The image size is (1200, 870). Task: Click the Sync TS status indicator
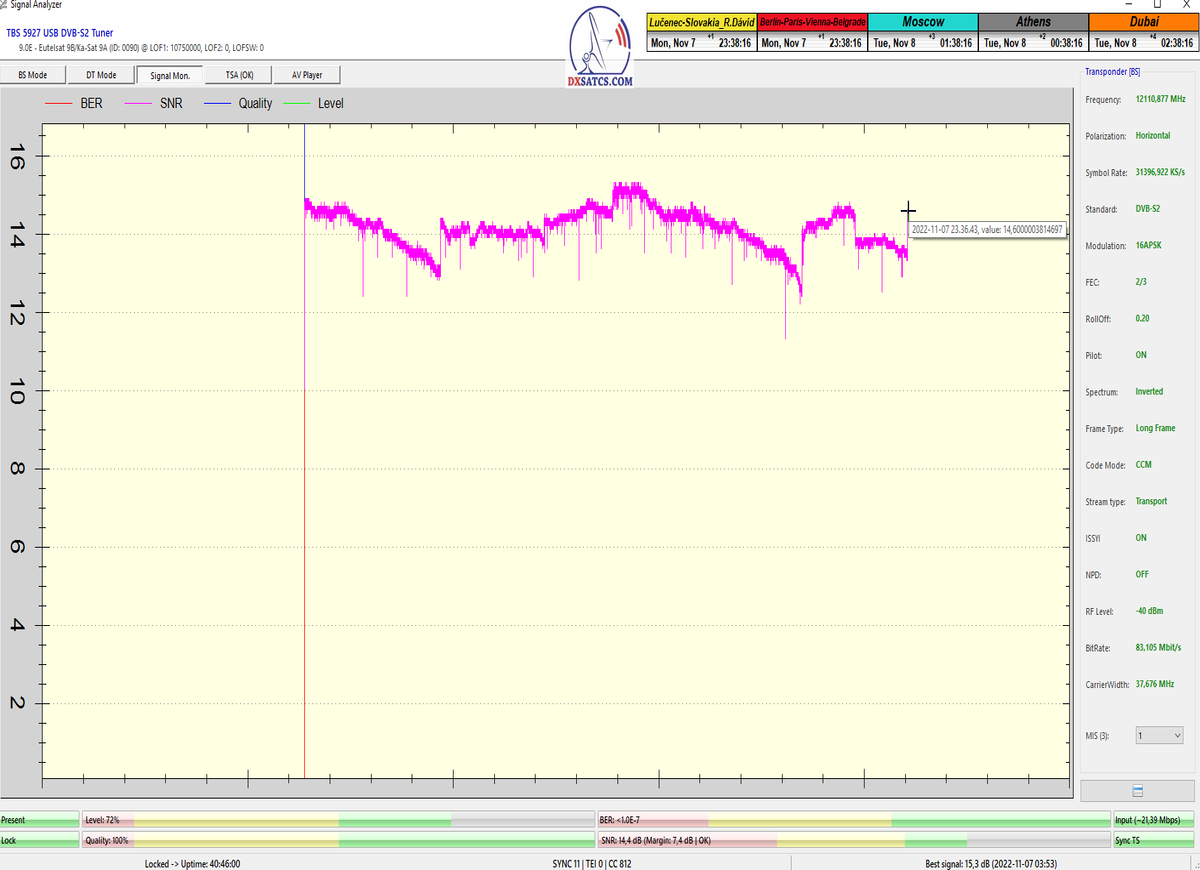coord(1154,841)
